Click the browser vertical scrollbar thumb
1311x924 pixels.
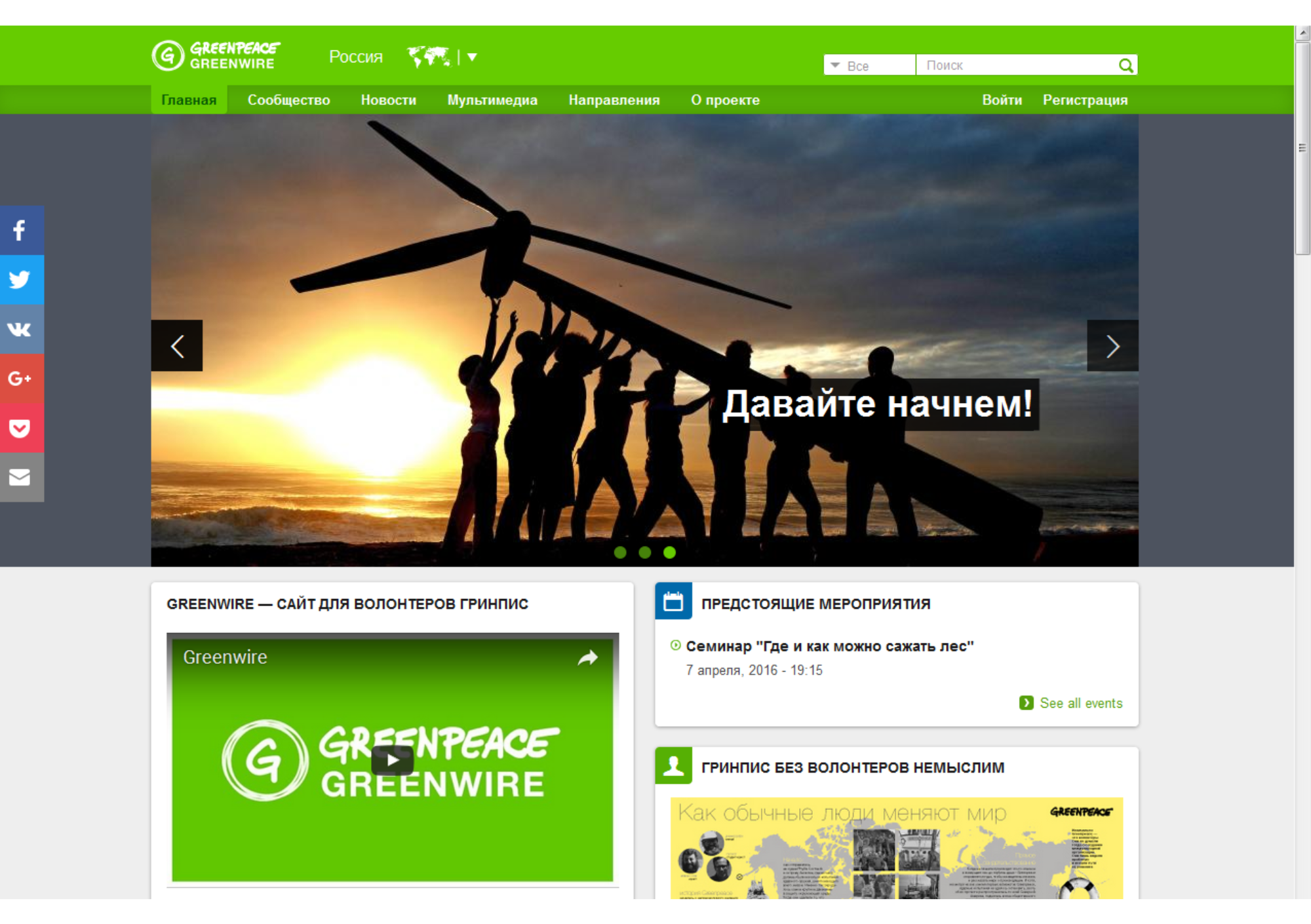(x=1302, y=147)
